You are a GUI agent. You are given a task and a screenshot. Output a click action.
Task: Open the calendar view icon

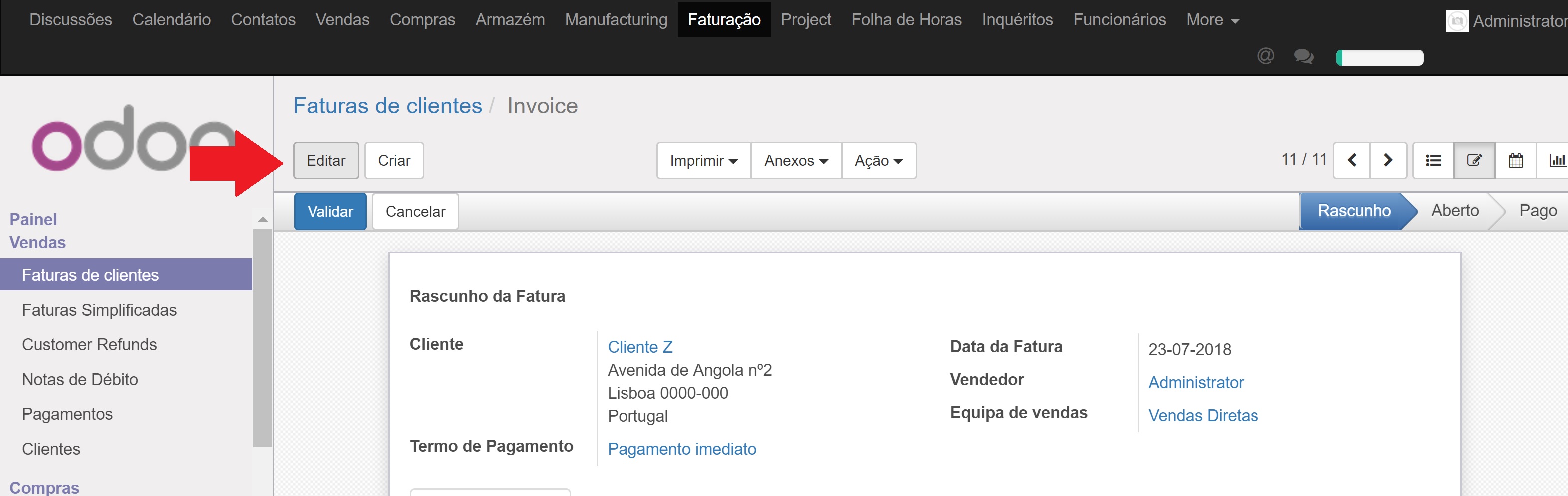coord(1515,161)
